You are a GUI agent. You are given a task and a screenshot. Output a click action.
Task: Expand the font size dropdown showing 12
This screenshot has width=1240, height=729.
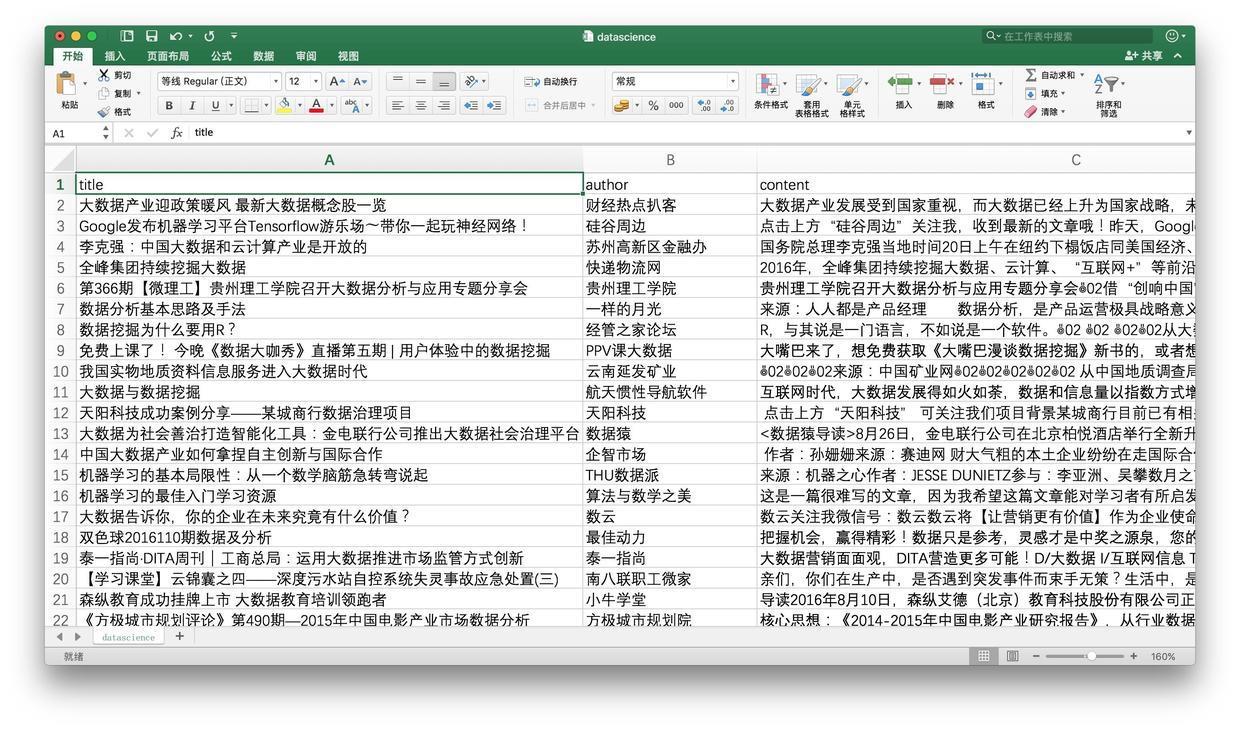pyautogui.click(x=316, y=81)
